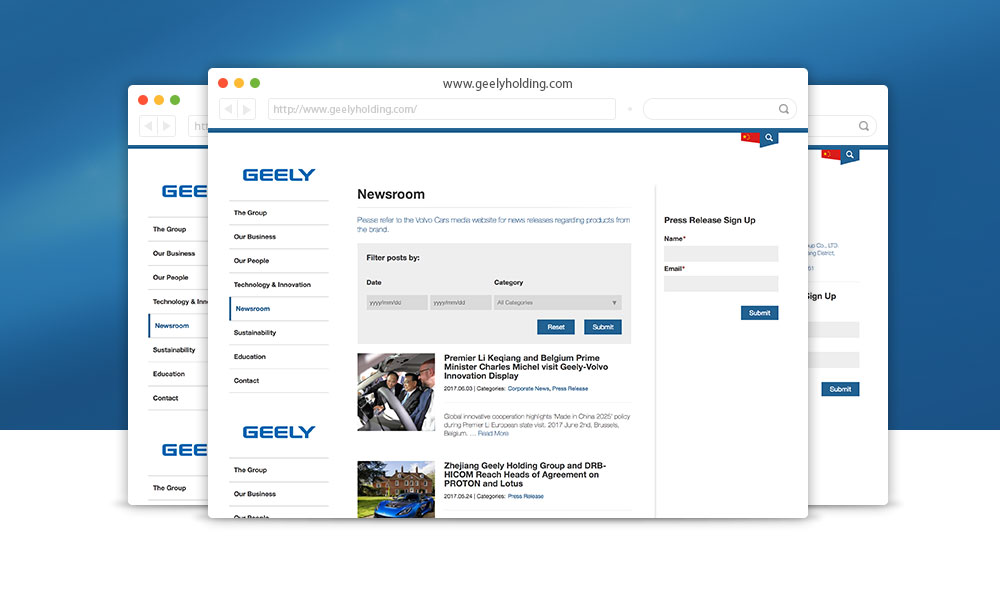Click the browser search magnifier in the right background window
1000x600 pixels.
pyautogui.click(x=864, y=126)
